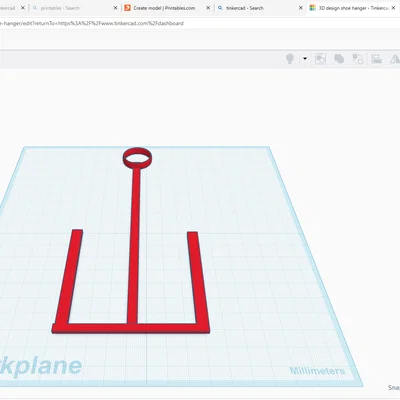The width and height of the screenshot is (400, 400).
Task: Open the dropdown arrow beside the lightbulb
Action: (305, 59)
